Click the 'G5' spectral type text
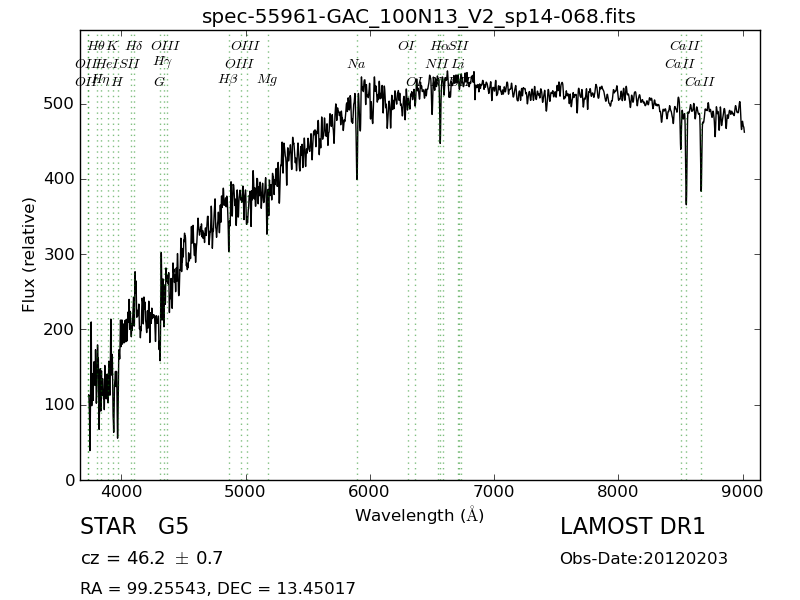This screenshot has width=800, height=600. coord(173,526)
